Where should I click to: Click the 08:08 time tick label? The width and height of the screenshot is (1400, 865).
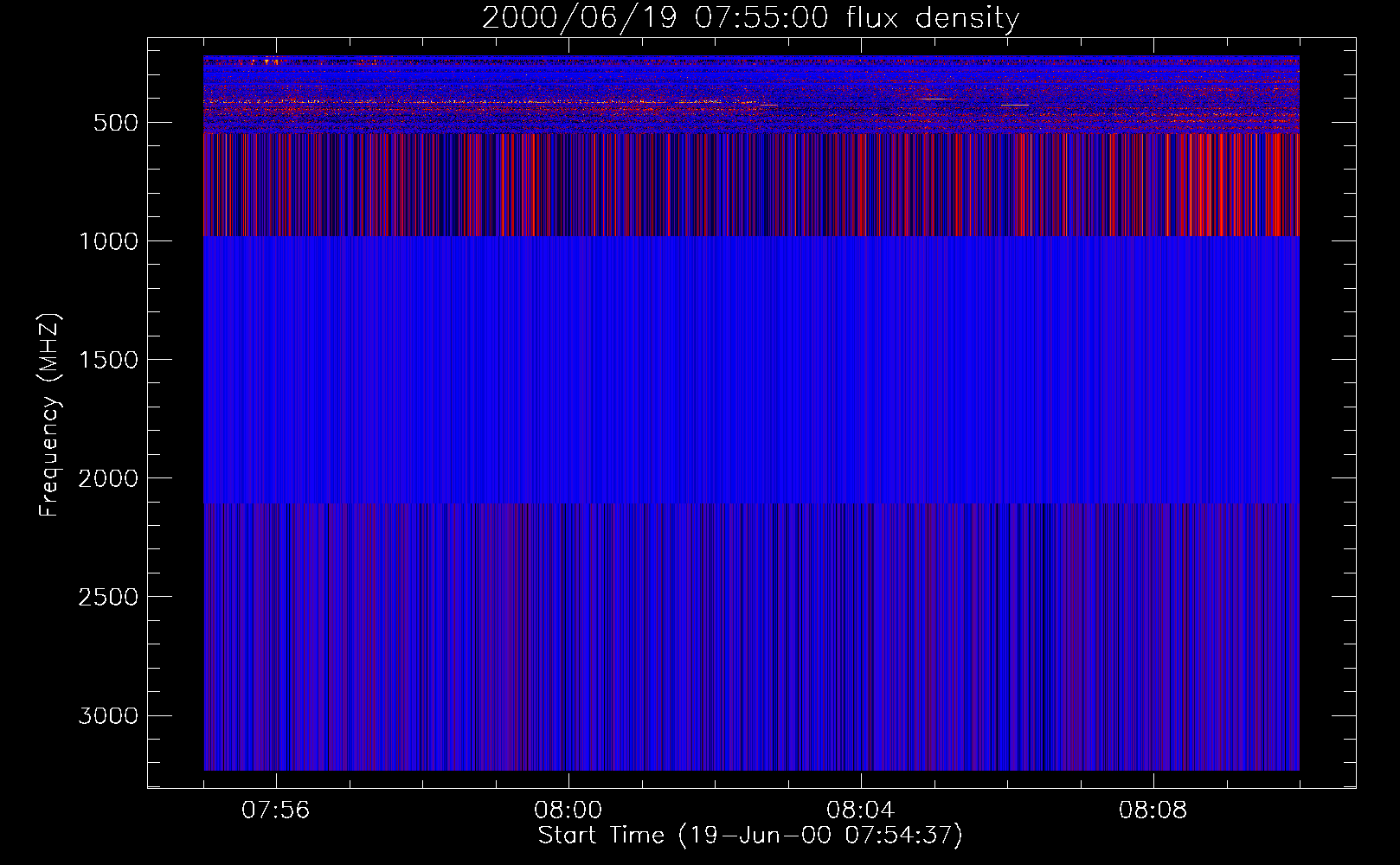point(1153,811)
